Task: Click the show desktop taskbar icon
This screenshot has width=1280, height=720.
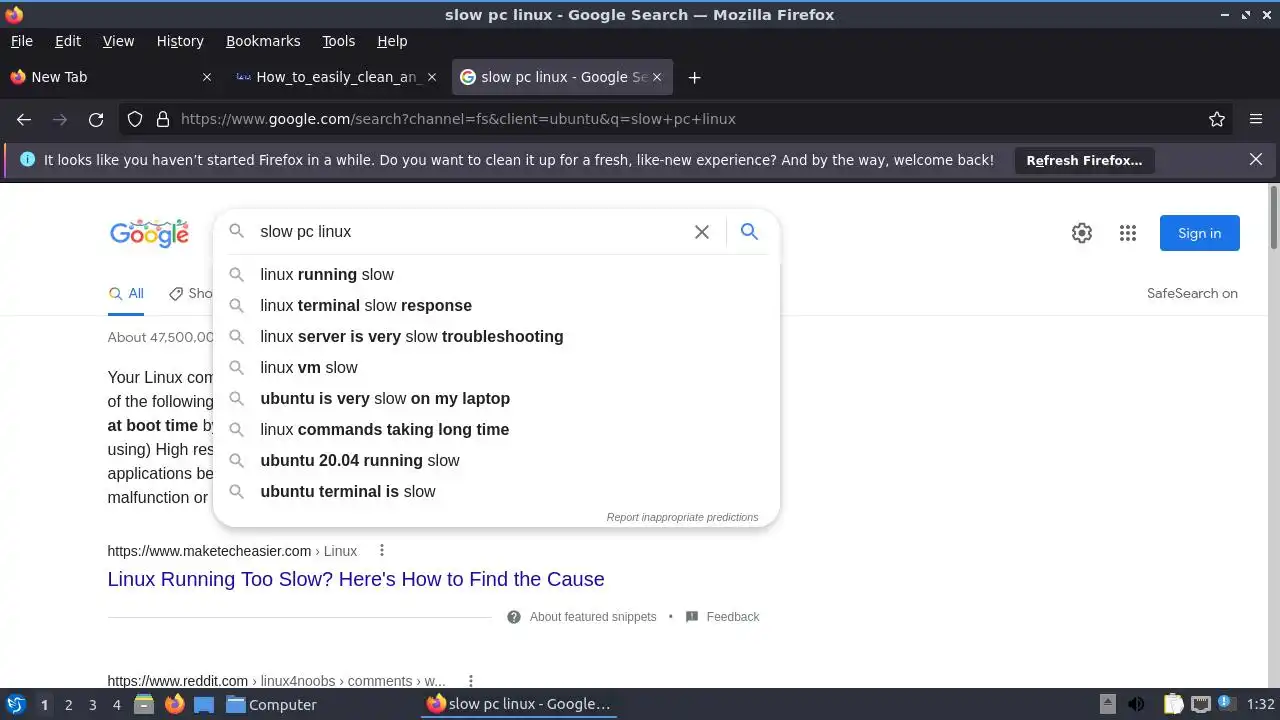Action: pyautogui.click(x=204, y=705)
